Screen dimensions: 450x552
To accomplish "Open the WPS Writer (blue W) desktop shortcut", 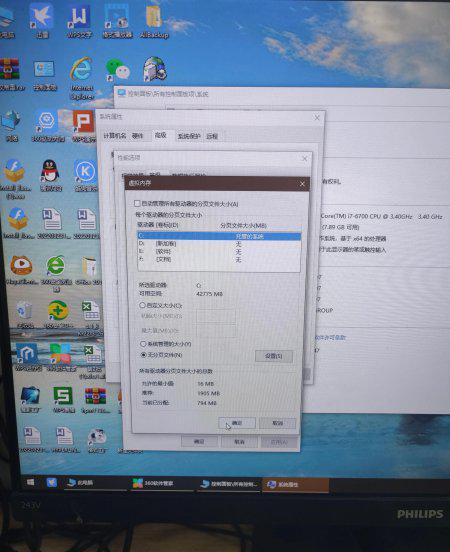I will tap(79, 20).
